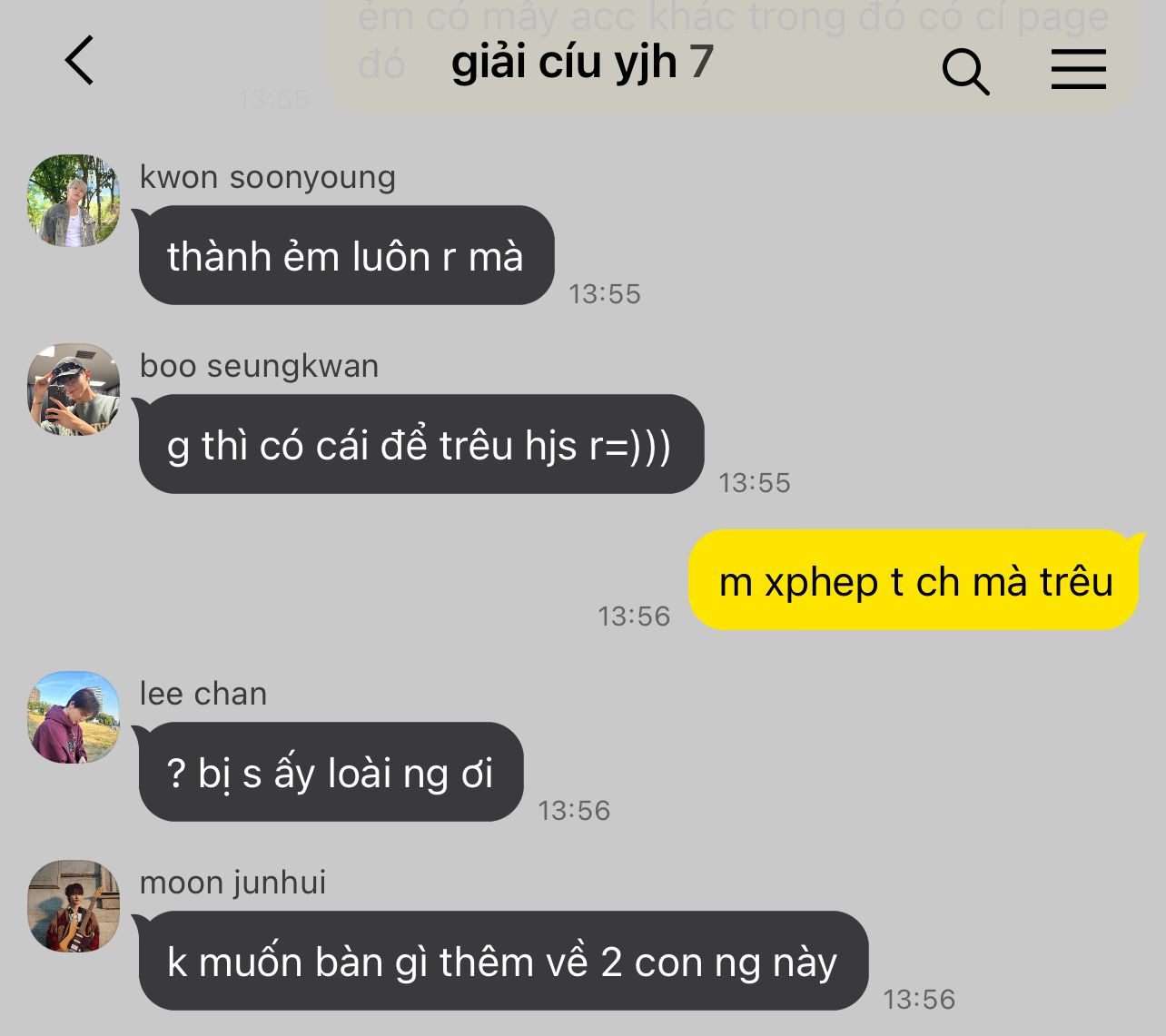Open the hamburger menu icon

1079,69
